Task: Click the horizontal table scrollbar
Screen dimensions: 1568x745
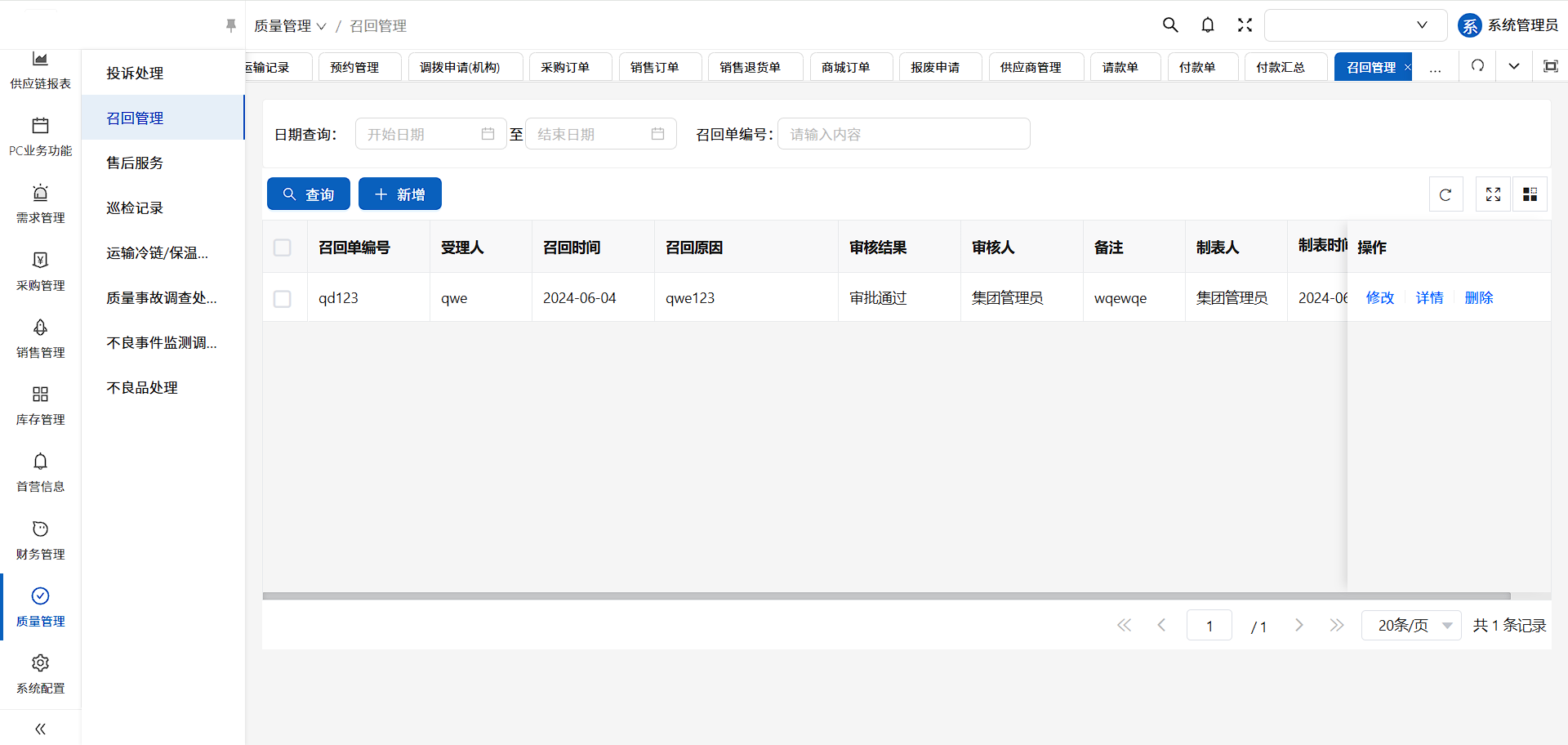Action: (x=886, y=596)
